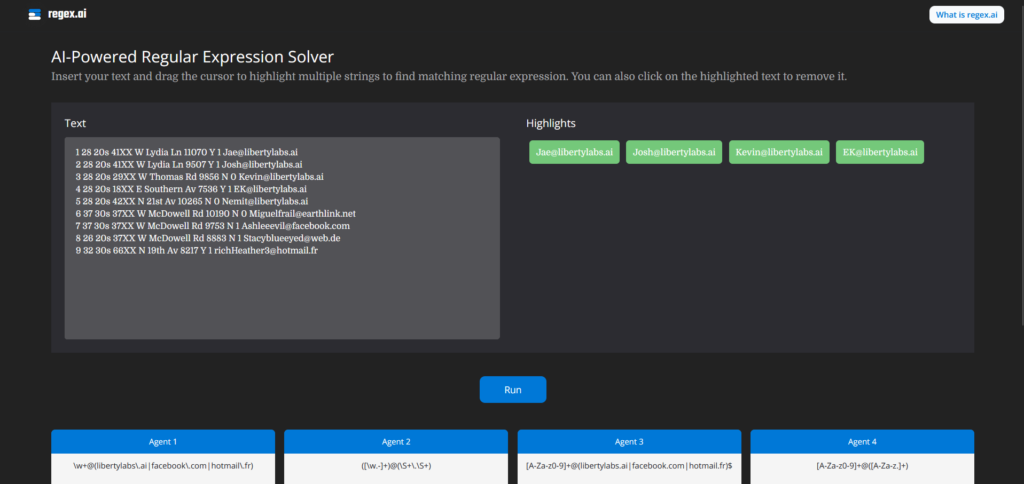The height and width of the screenshot is (484, 1024).
Task: Click Agent 3's regex result text
Action: [x=629, y=466]
